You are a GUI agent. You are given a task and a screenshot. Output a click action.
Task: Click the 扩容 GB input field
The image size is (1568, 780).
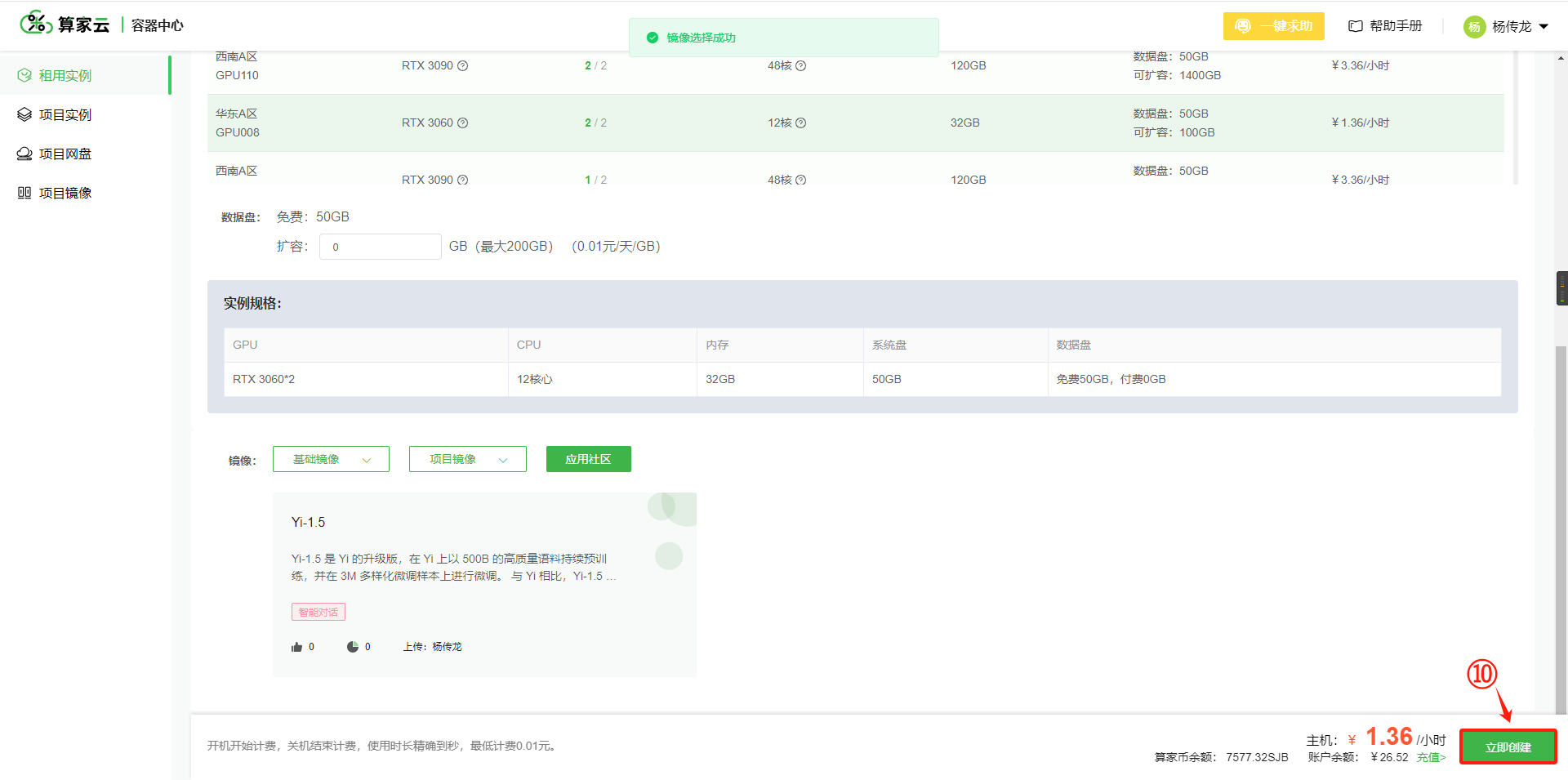click(x=380, y=247)
